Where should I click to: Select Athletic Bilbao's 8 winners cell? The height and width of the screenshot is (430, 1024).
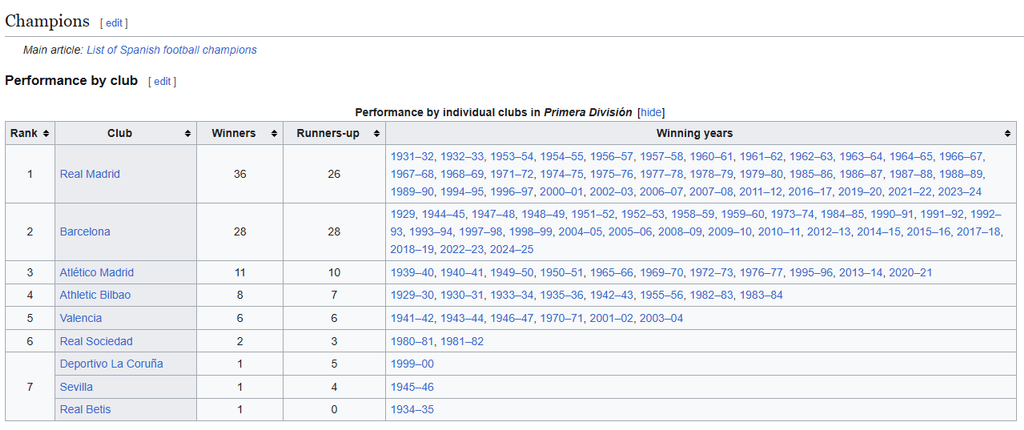click(240, 295)
